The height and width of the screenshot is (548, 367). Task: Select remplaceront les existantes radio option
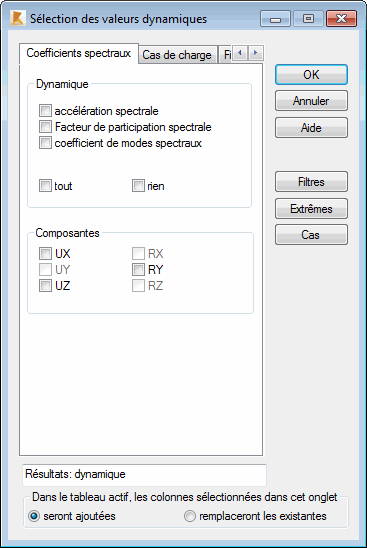(256, 516)
